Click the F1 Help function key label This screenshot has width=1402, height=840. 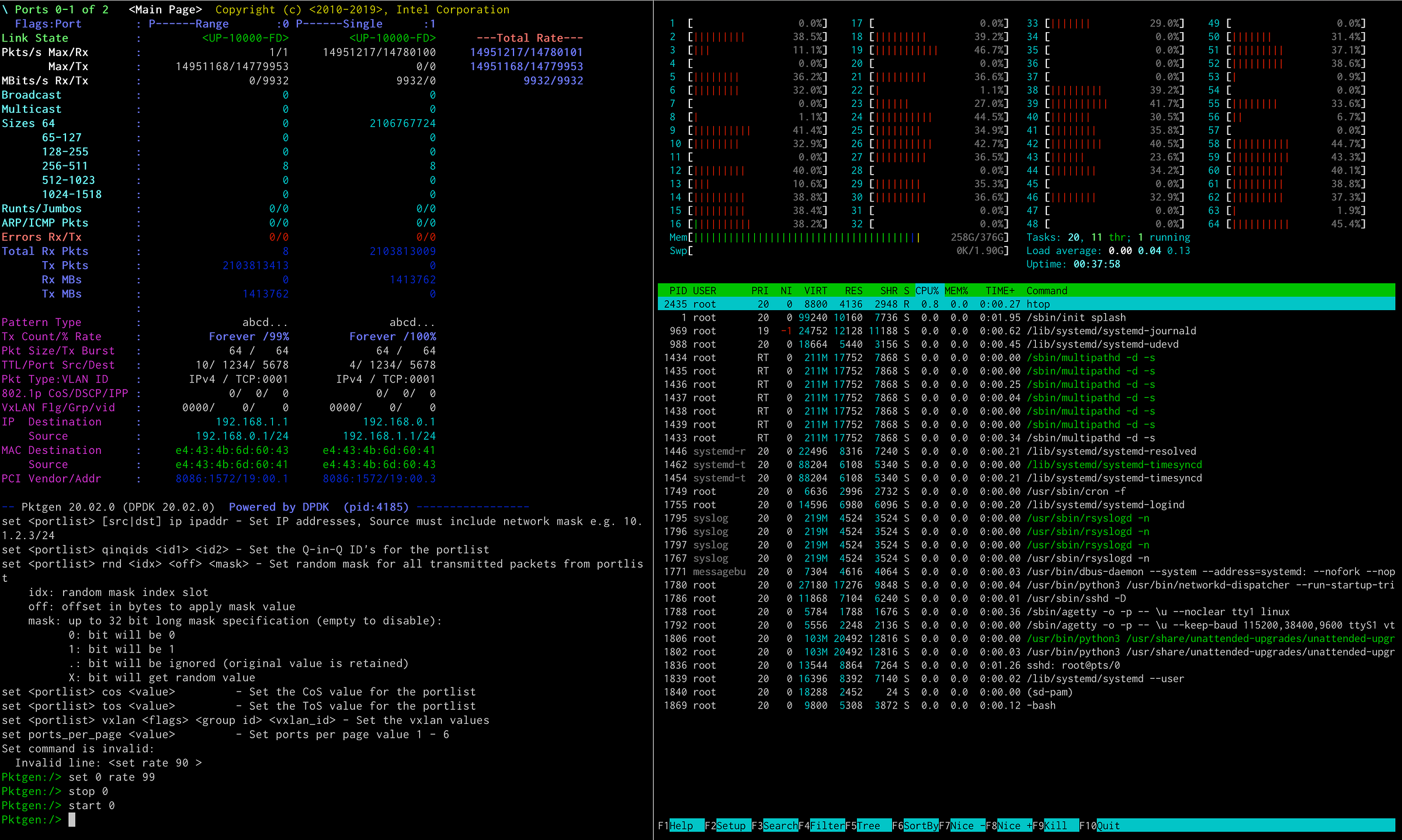[x=681, y=825]
